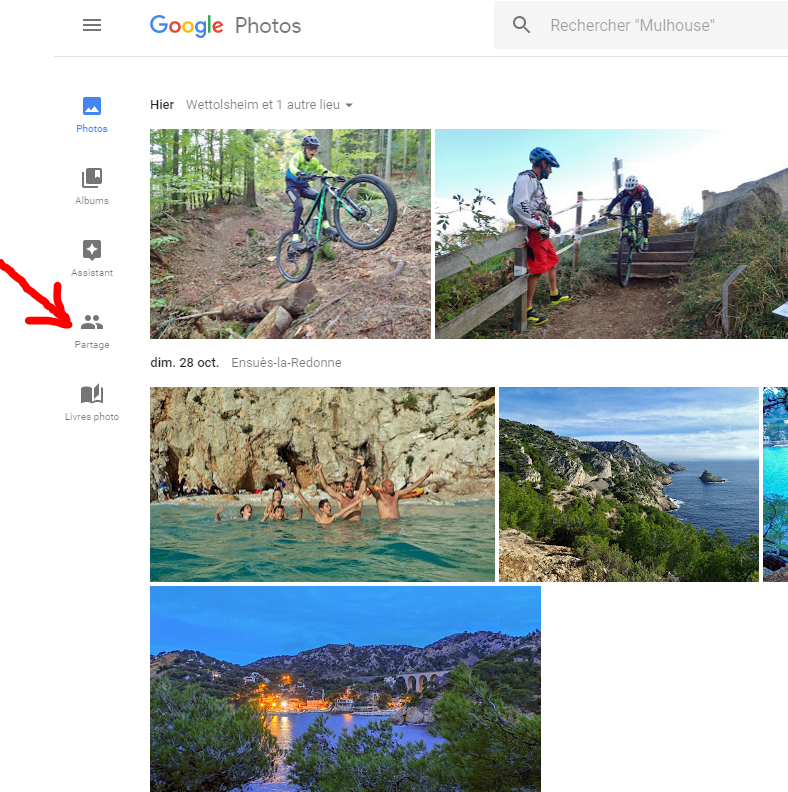Expand the Wettolsheim location dropdown arrow
The width and height of the screenshot is (788, 792).
(x=349, y=105)
